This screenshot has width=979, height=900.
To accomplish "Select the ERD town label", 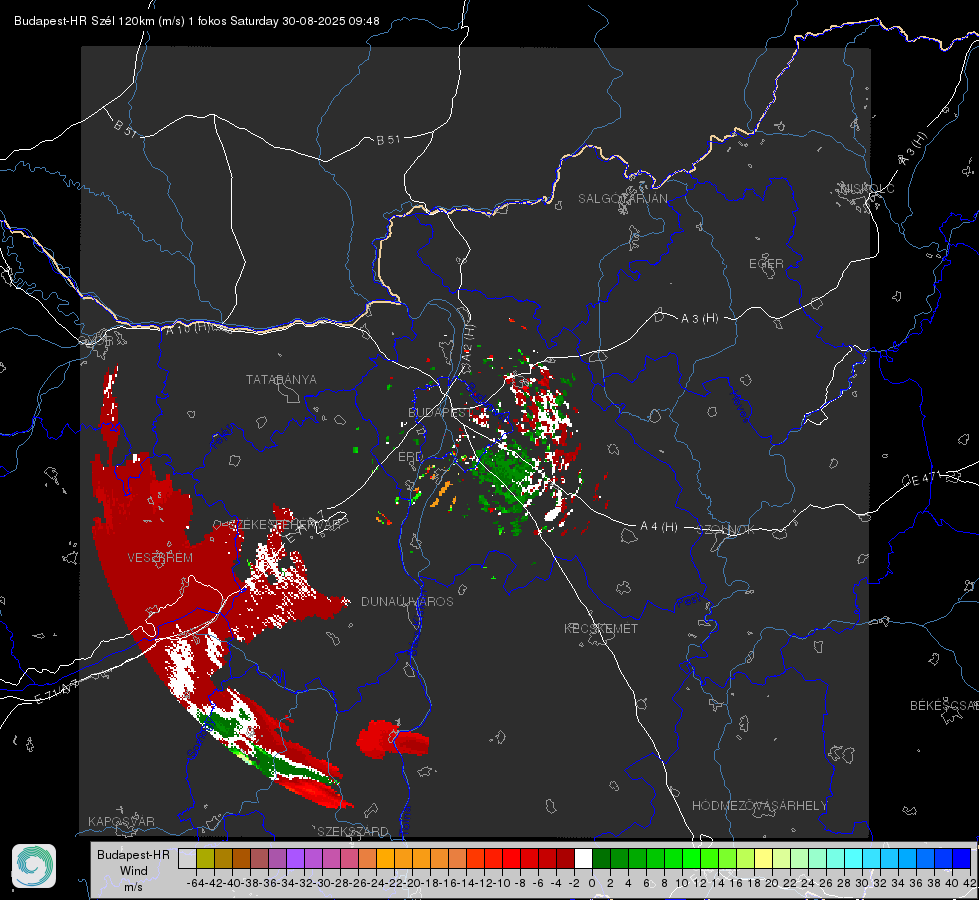I will [410, 457].
